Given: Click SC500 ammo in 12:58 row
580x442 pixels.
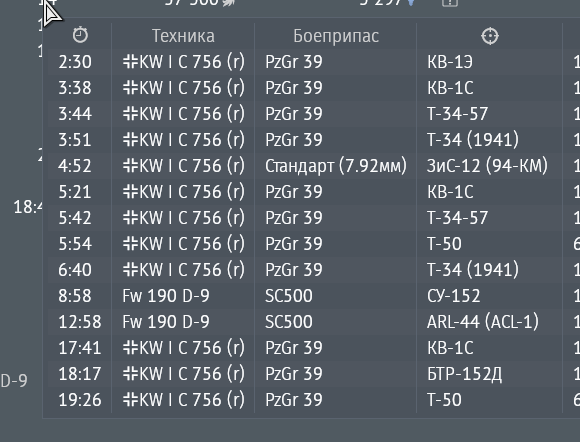Looking at the screenshot, I should 289,322.
